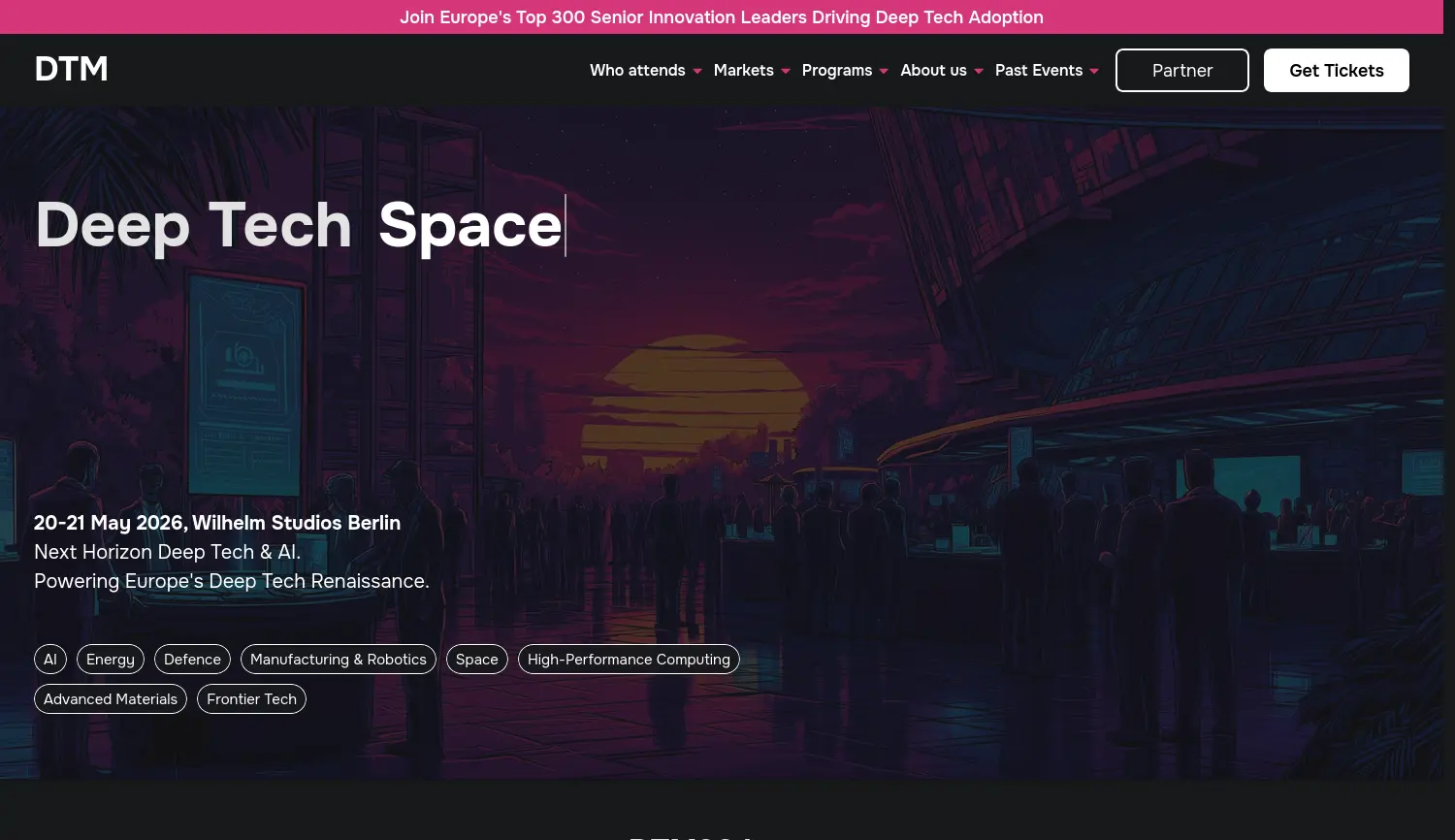Select the Frontier Tech tag
The image size is (1455, 840).
(251, 698)
